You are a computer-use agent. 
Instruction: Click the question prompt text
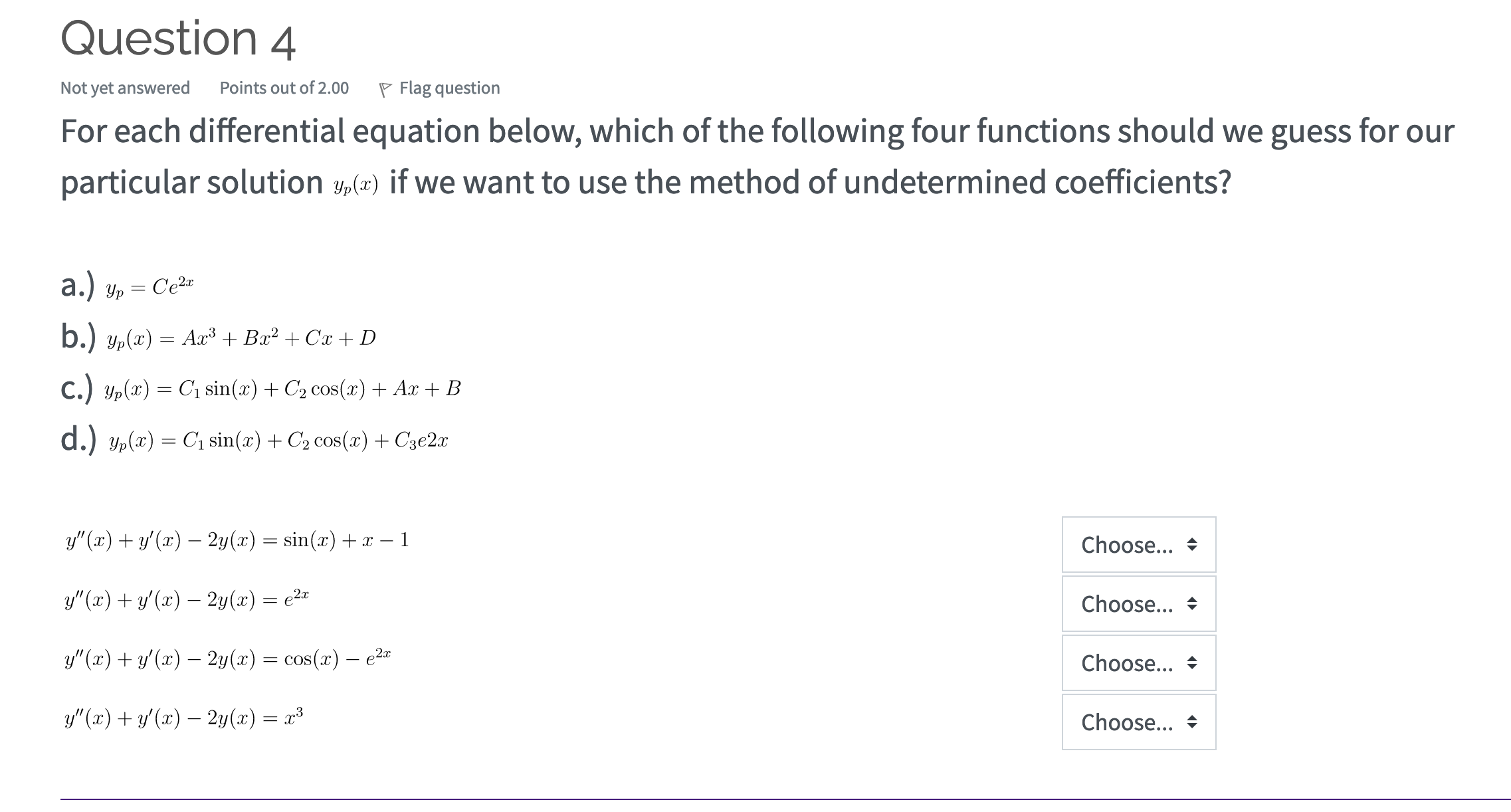point(731,156)
